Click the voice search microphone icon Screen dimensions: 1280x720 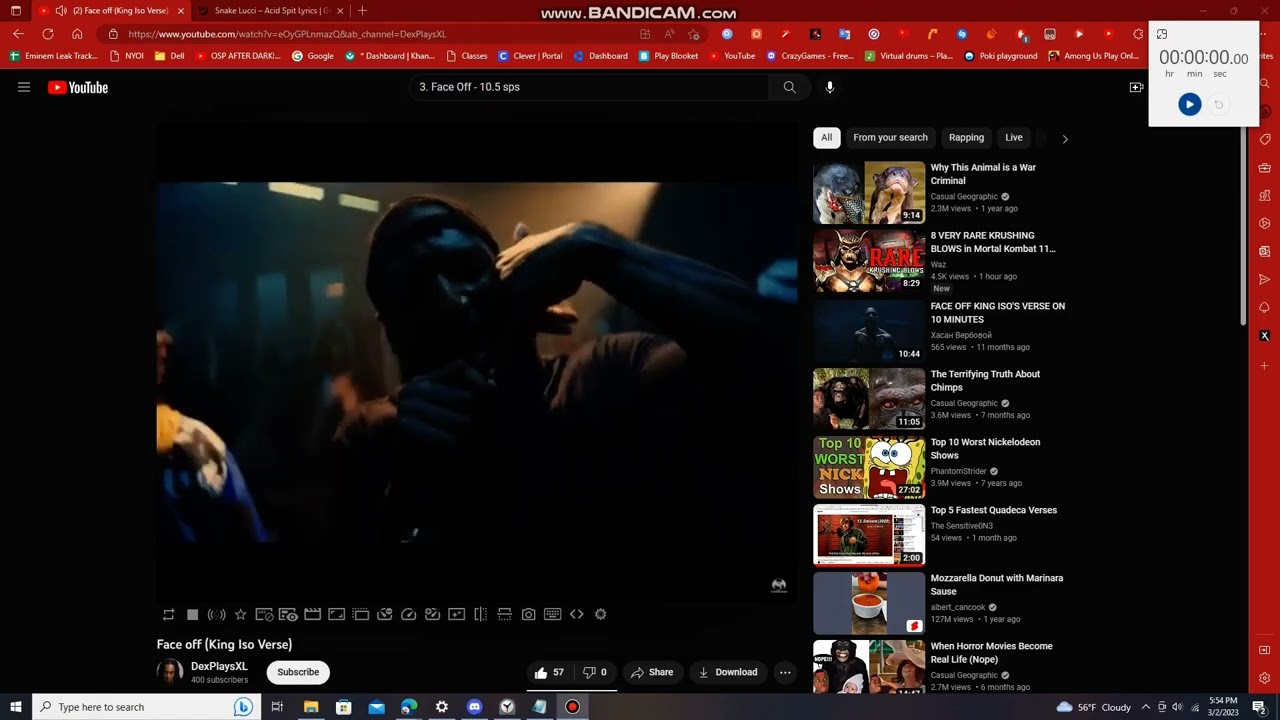[829, 87]
